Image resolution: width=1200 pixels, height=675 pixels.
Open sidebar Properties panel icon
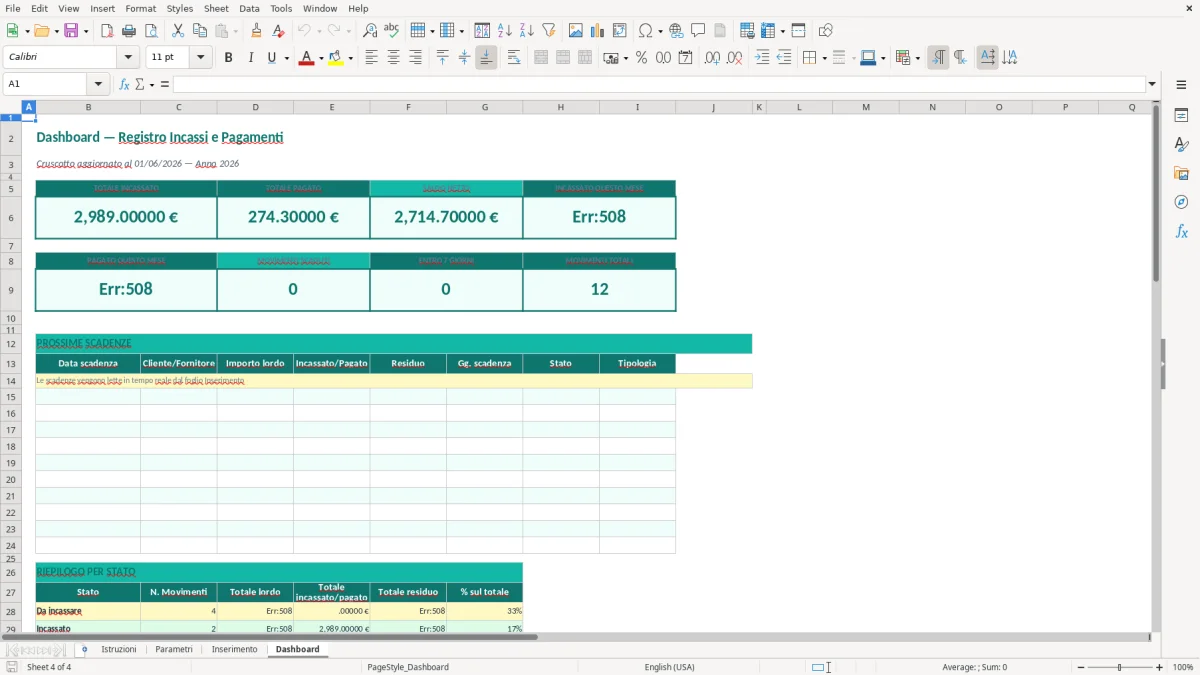coord(1181,116)
